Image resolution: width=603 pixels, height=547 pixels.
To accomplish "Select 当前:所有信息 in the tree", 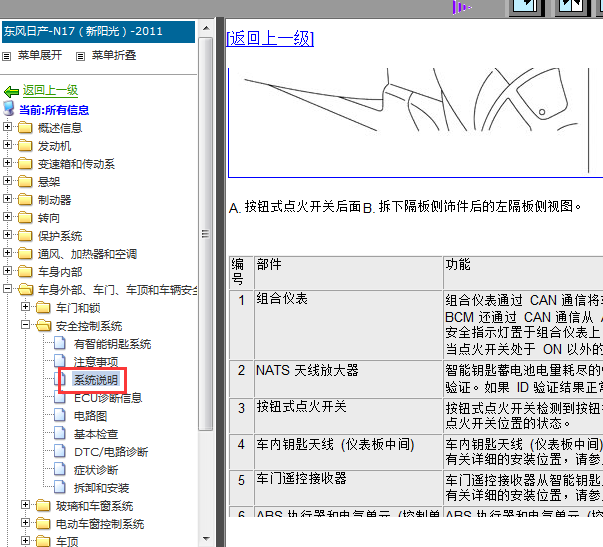I will pos(54,110).
